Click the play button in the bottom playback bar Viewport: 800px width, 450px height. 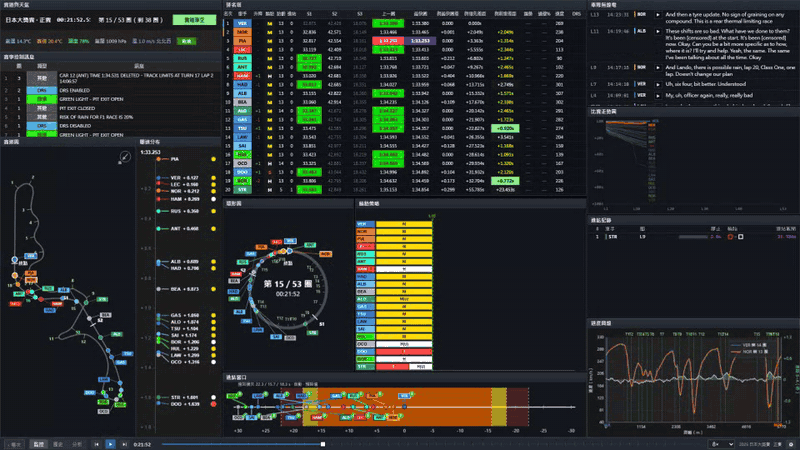coord(110,444)
